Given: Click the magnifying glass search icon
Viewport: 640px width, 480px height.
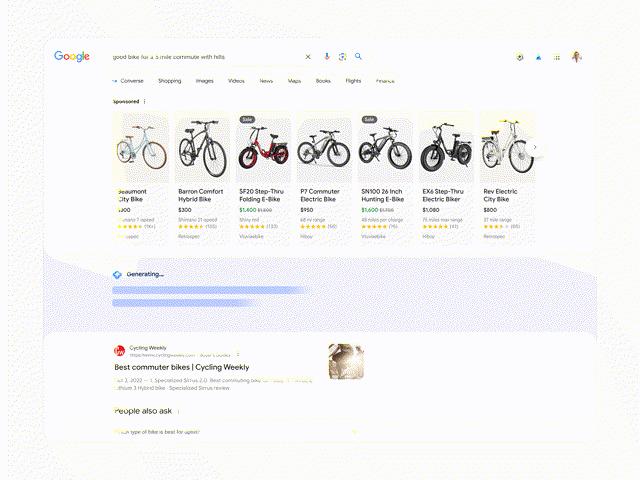Looking at the screenshot, I should click(x=358, y=56).
